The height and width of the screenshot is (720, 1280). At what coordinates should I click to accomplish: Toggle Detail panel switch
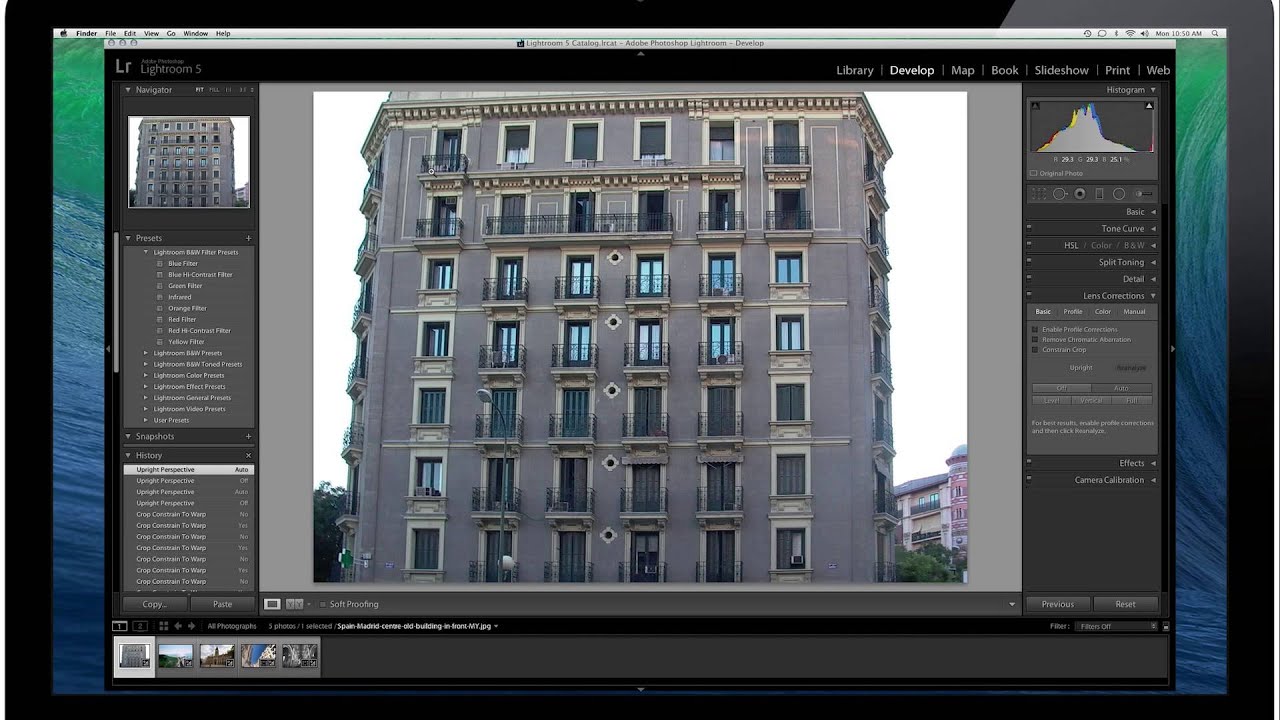click(1029, 279)
